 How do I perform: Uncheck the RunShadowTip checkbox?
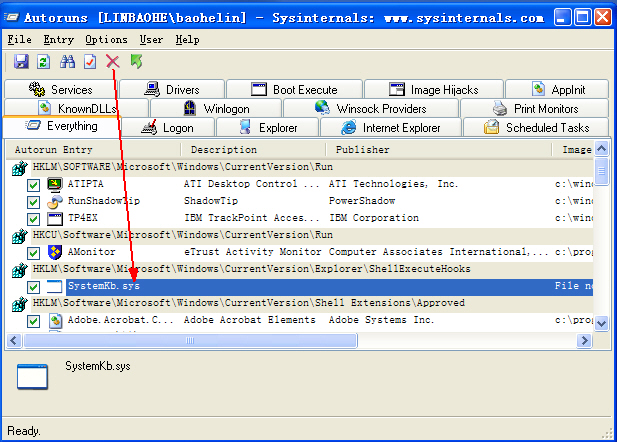point(33,202)
